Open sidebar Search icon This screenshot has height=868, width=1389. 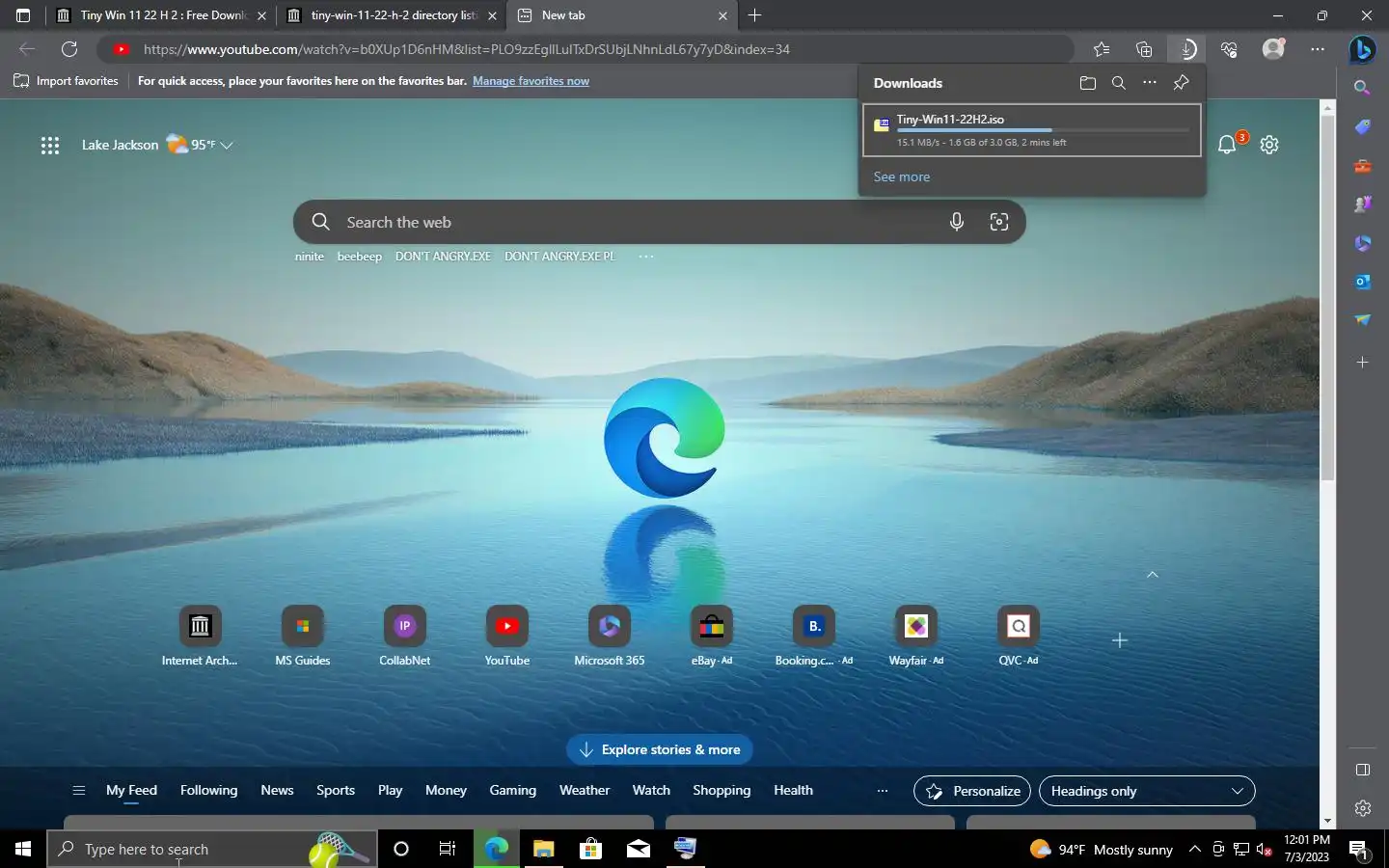tap(1362, 88)
